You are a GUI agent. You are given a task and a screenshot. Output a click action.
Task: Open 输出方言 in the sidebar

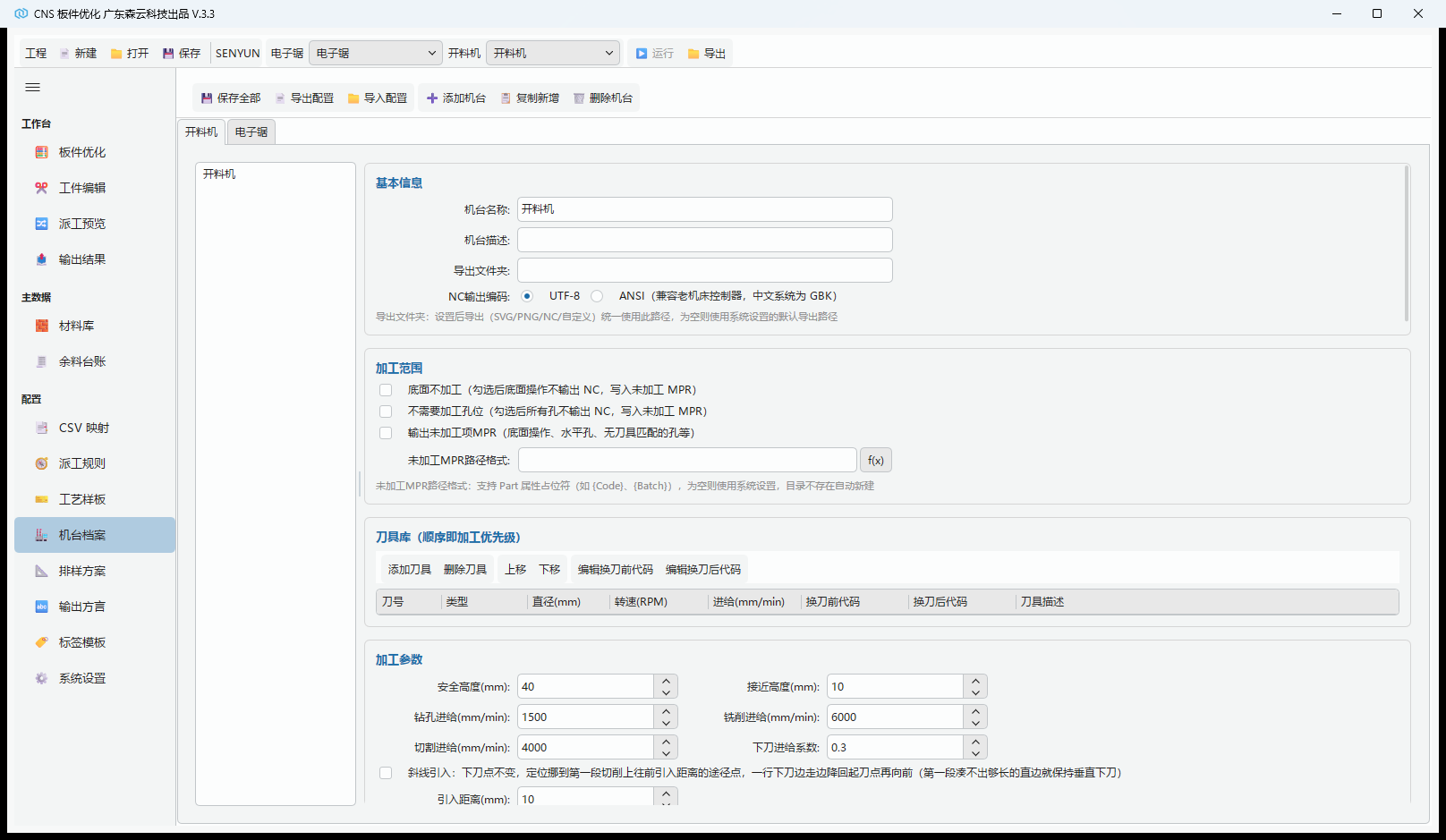95,607
